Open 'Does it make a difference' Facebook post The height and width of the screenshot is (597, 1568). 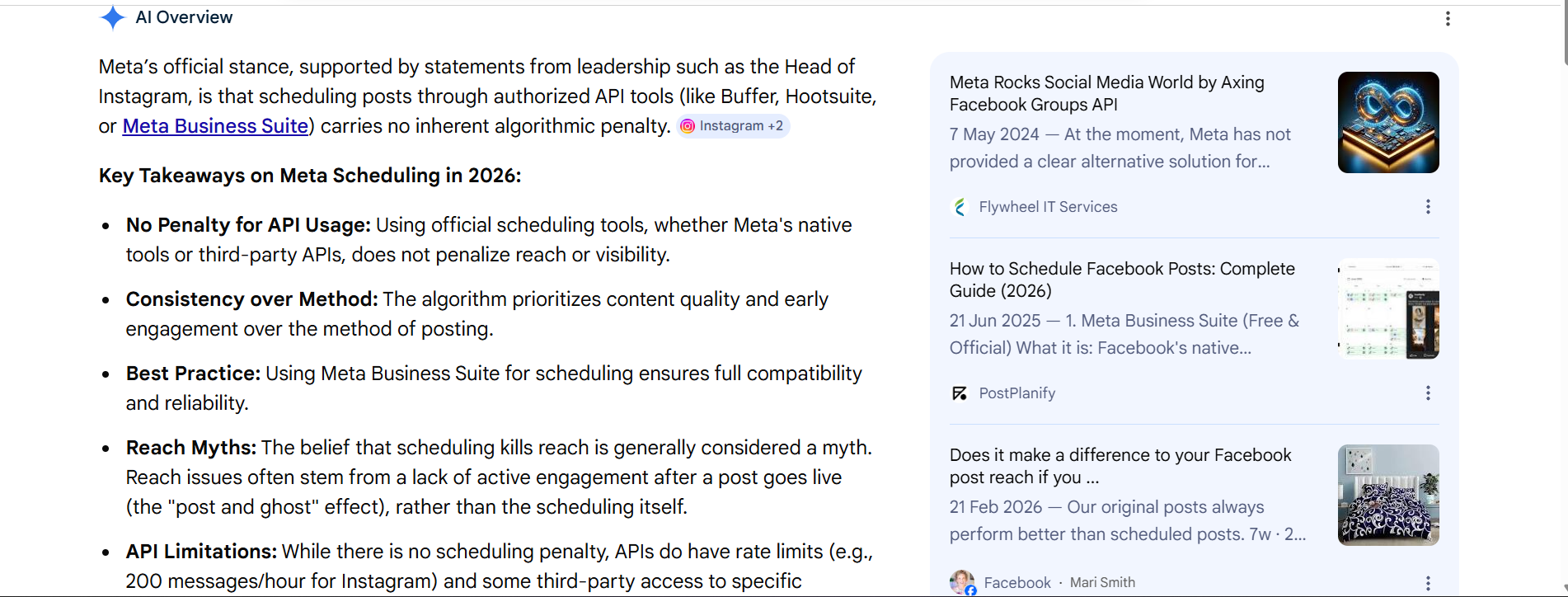(1120, 466)
